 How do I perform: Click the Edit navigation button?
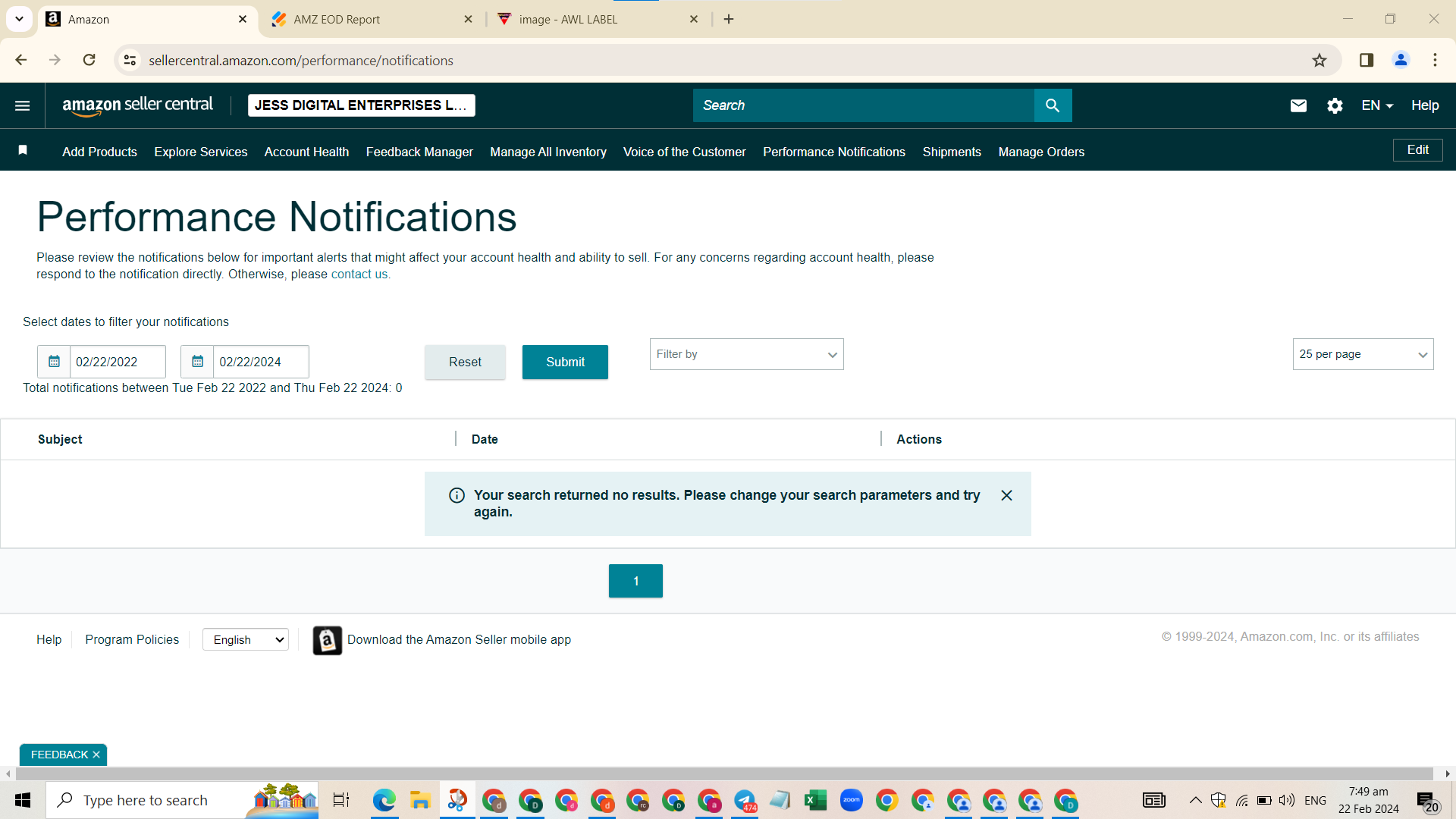coord(1417,150)
